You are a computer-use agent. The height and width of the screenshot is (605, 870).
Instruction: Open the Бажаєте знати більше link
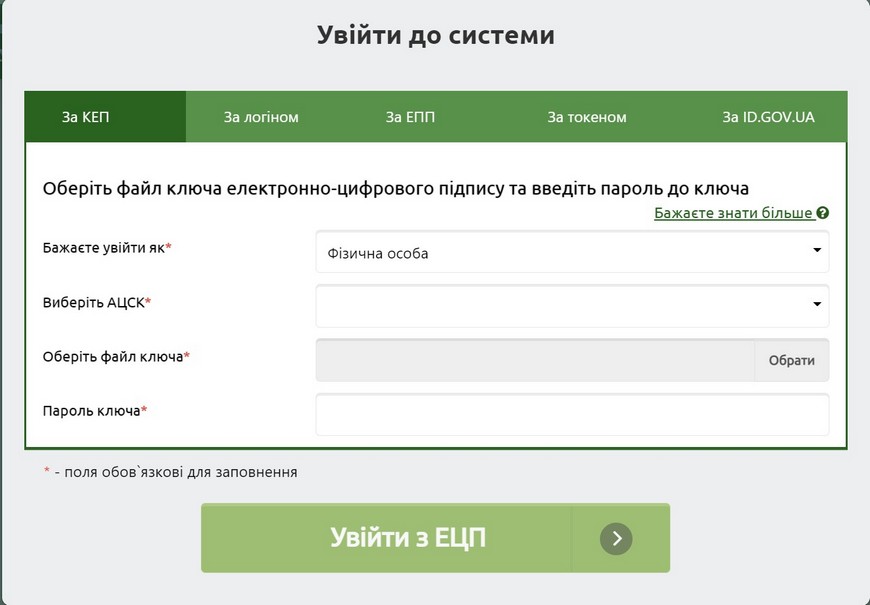pos(733,213)
